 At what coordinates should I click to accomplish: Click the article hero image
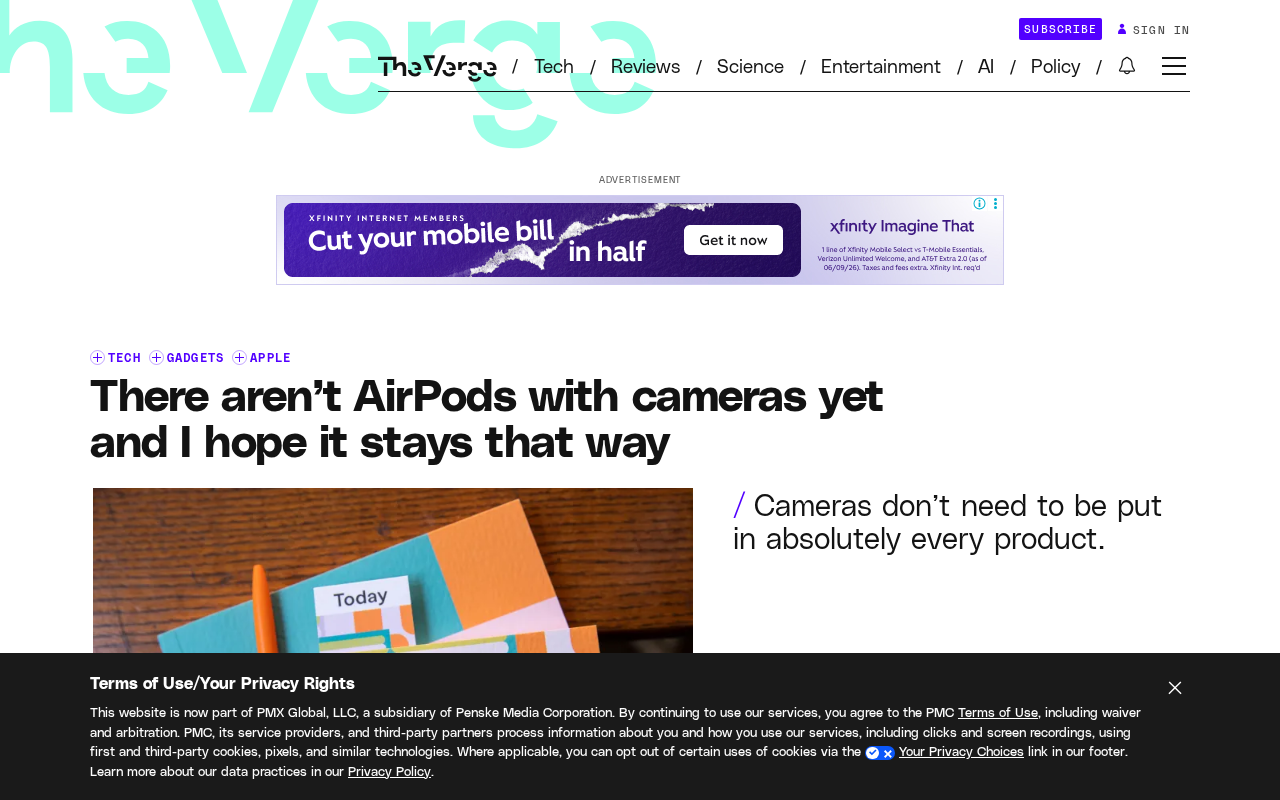393,570
